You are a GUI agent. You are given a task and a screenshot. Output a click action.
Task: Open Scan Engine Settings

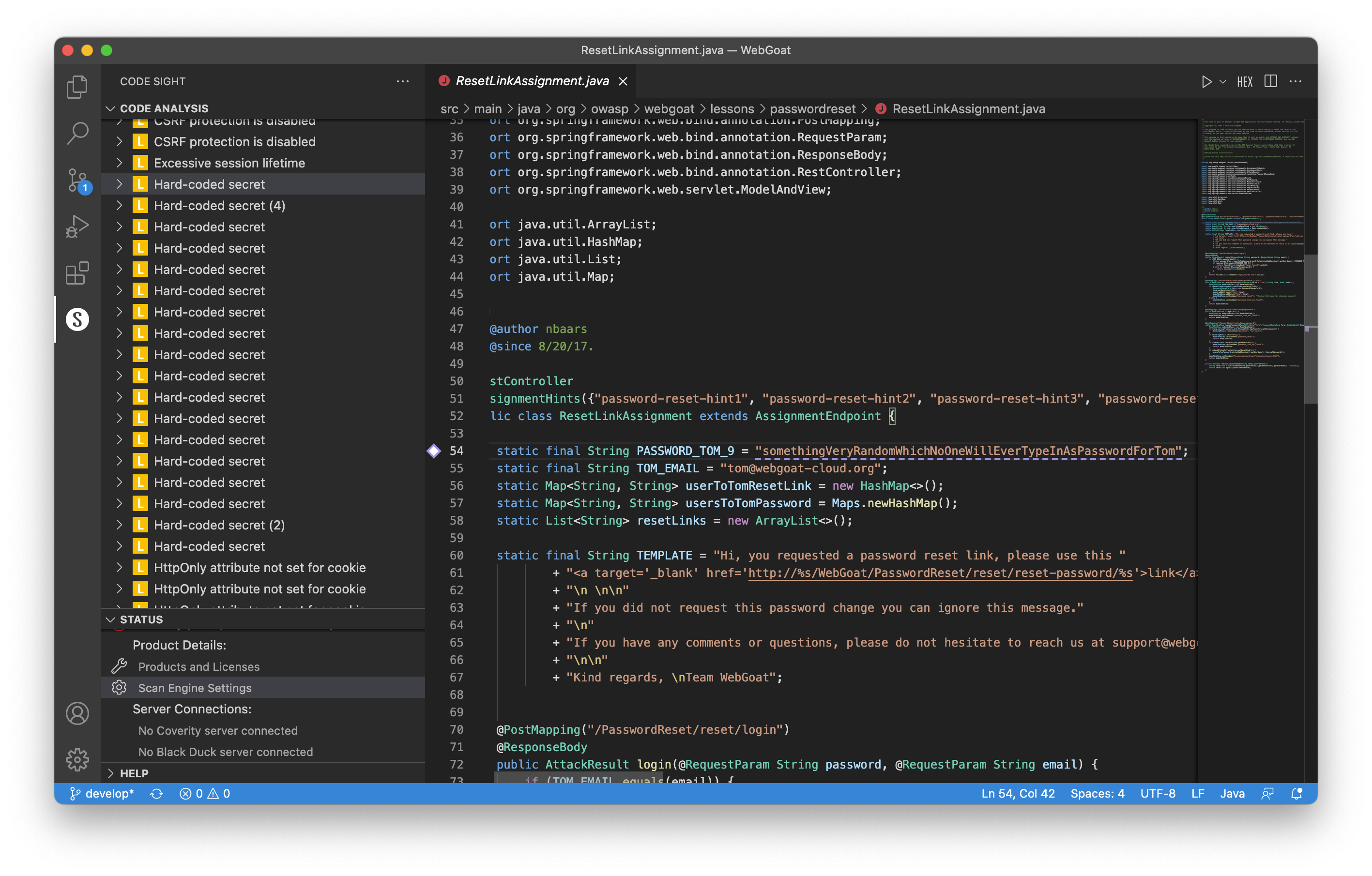[x=194, y=687]
